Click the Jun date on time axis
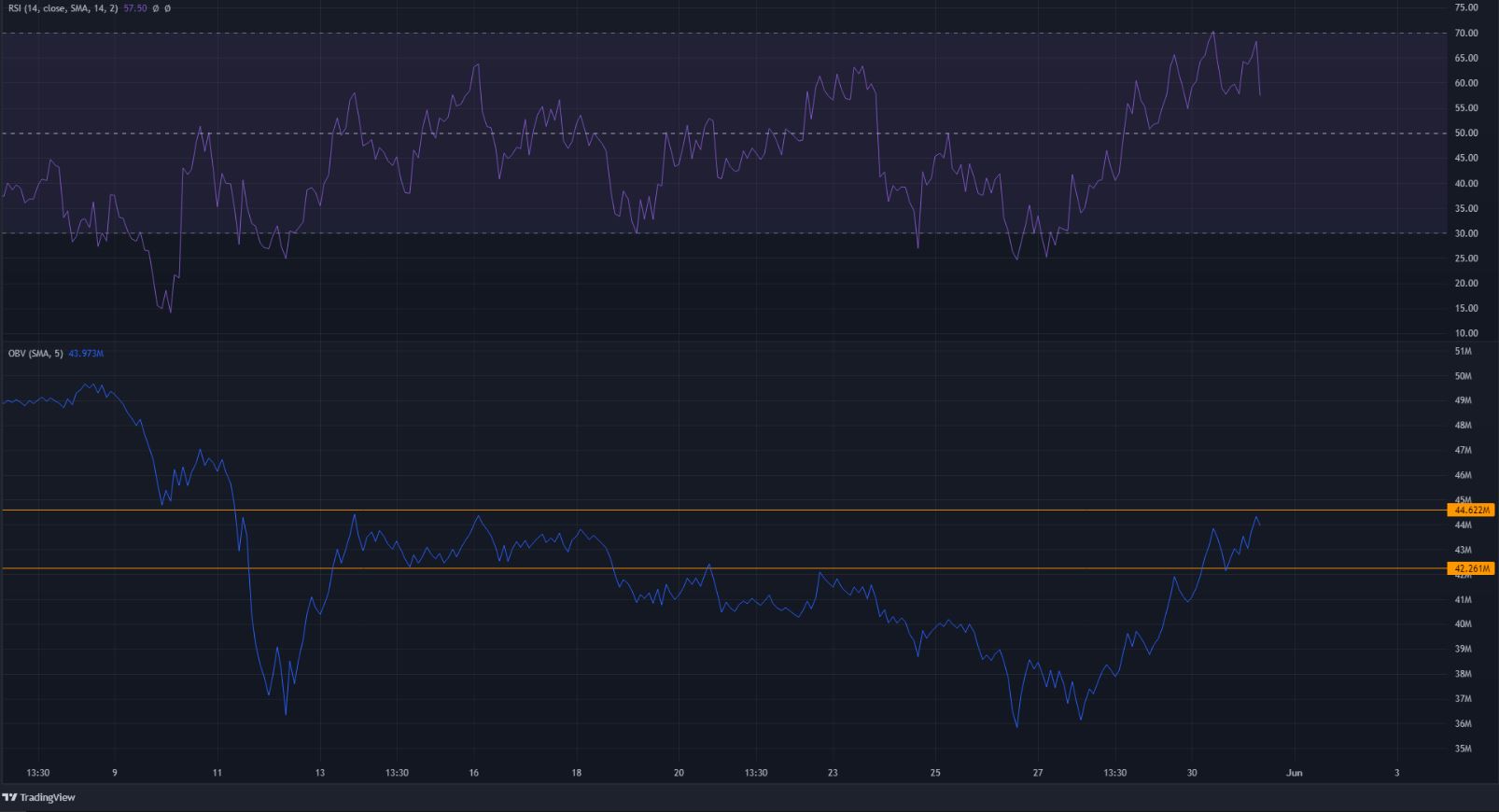The image size is (1499, 812). 1294,773
